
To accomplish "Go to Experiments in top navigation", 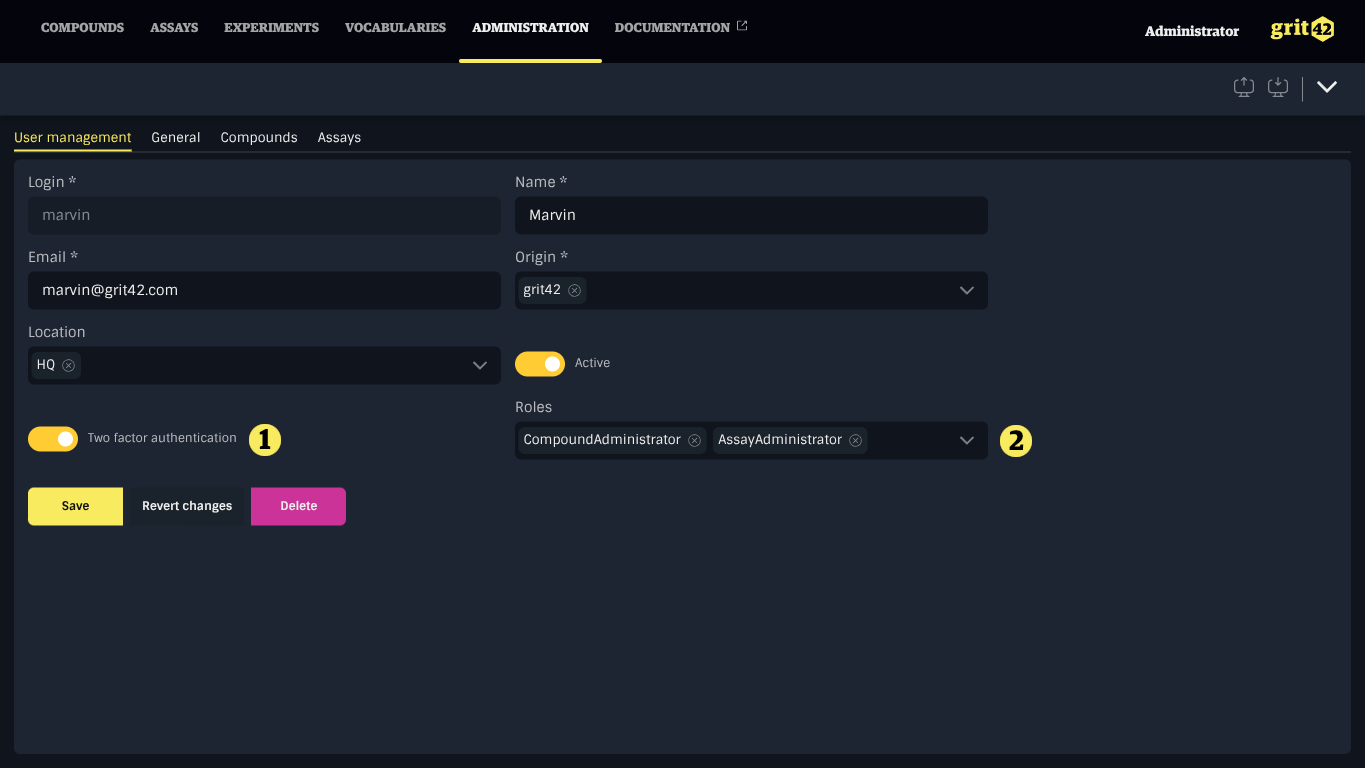I will [271, 28].
